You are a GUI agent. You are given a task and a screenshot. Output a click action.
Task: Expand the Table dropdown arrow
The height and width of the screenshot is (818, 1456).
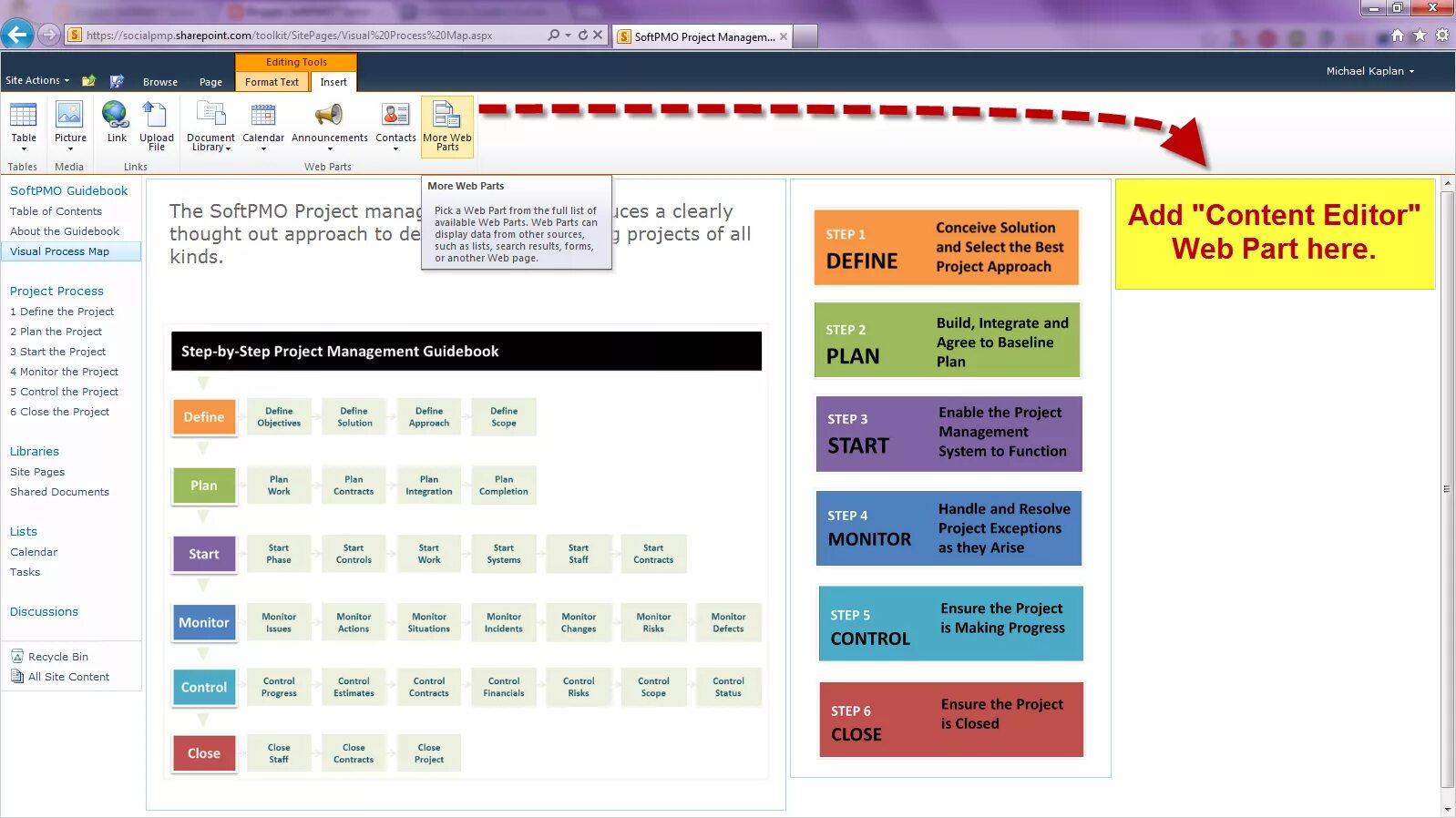click(24, 149)
